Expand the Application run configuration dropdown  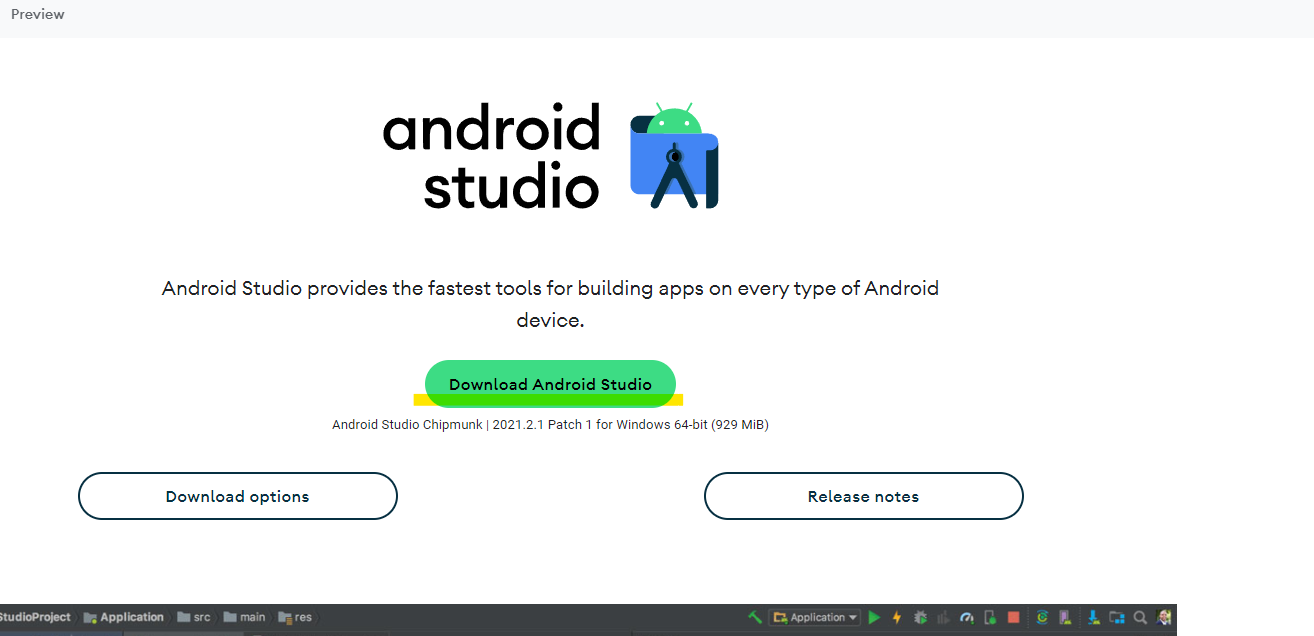click(x=814, y=617)
